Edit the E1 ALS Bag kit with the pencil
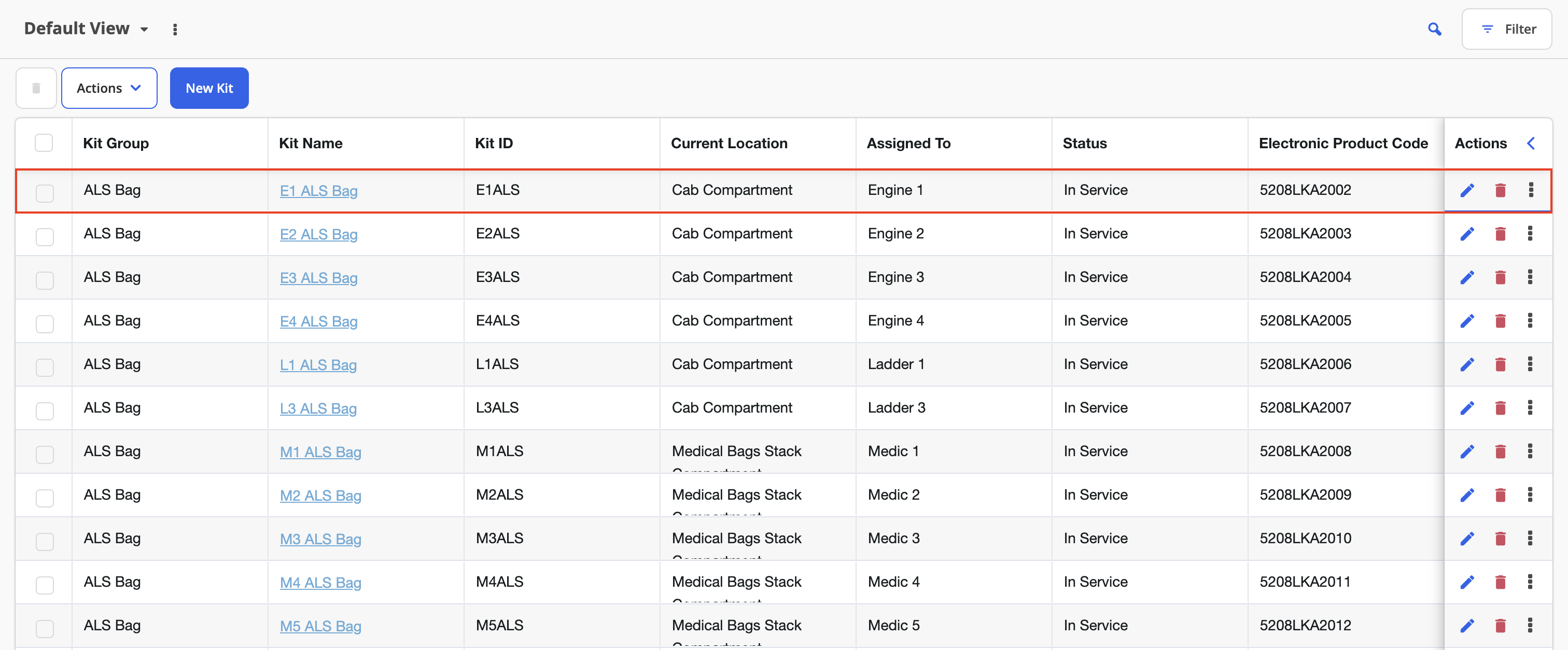 click(1467, 191)
